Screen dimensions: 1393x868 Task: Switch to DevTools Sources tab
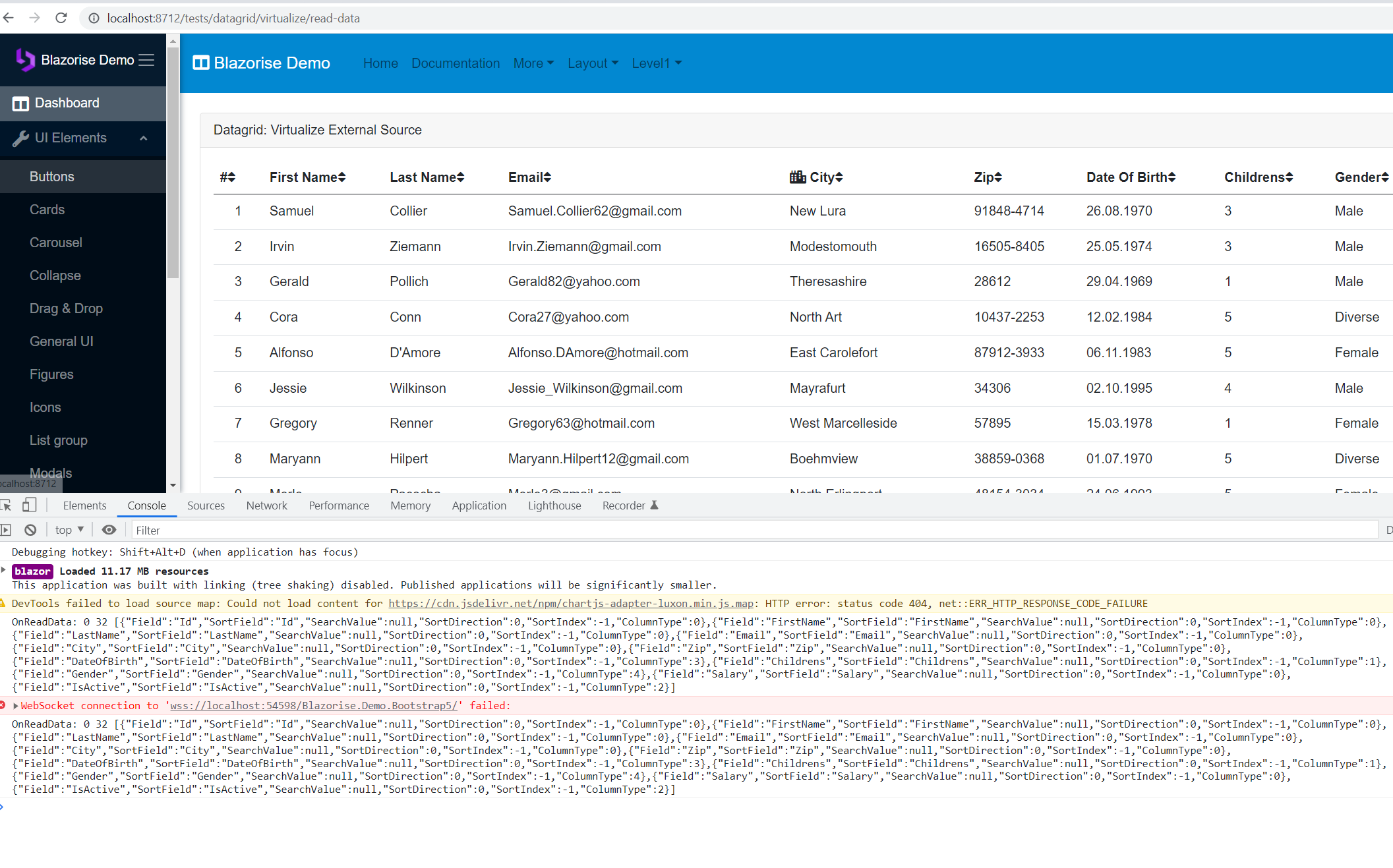pyautogui.click(x=206, y=506)
